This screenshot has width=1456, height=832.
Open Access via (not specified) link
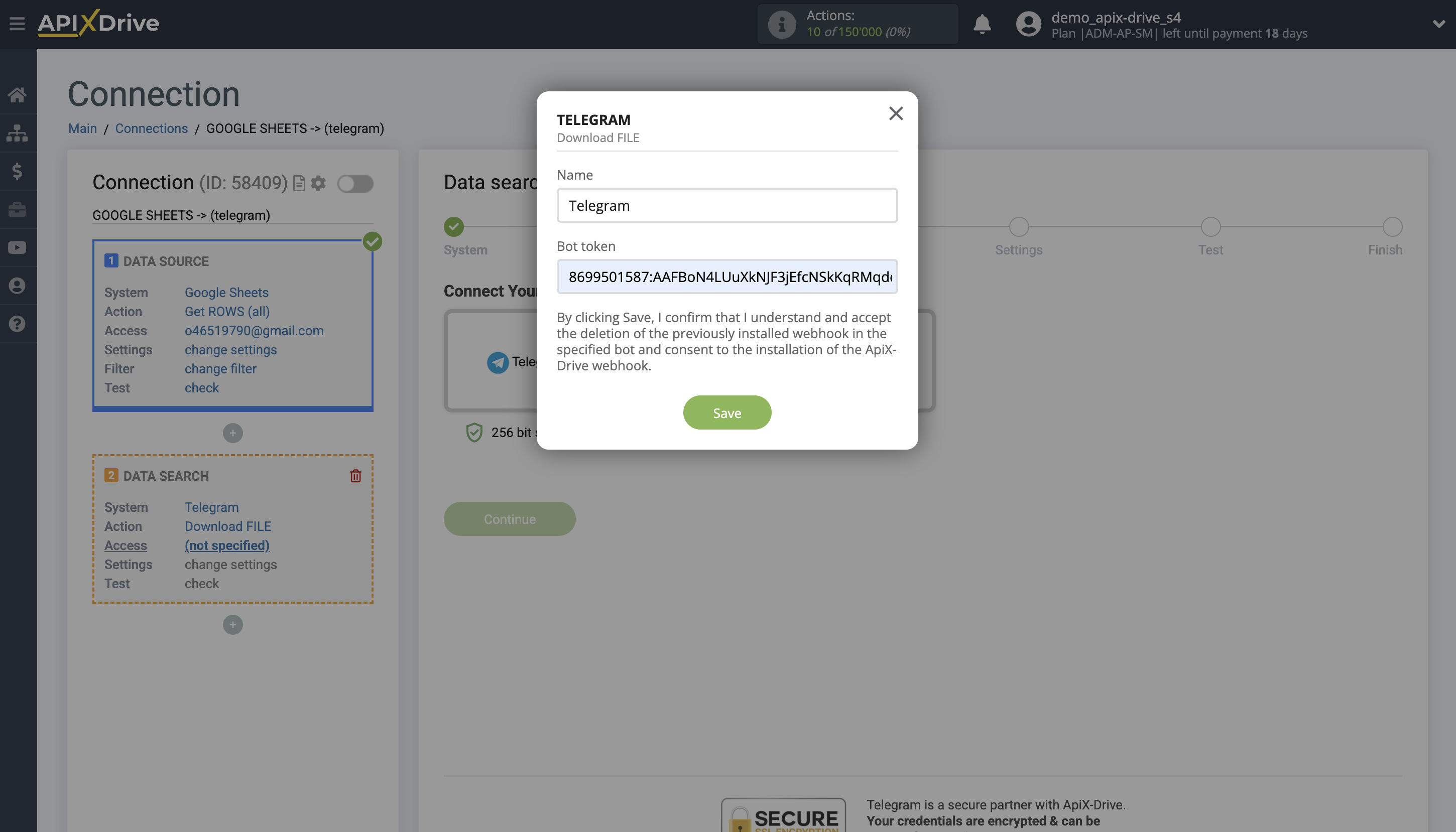click(226, 545)
